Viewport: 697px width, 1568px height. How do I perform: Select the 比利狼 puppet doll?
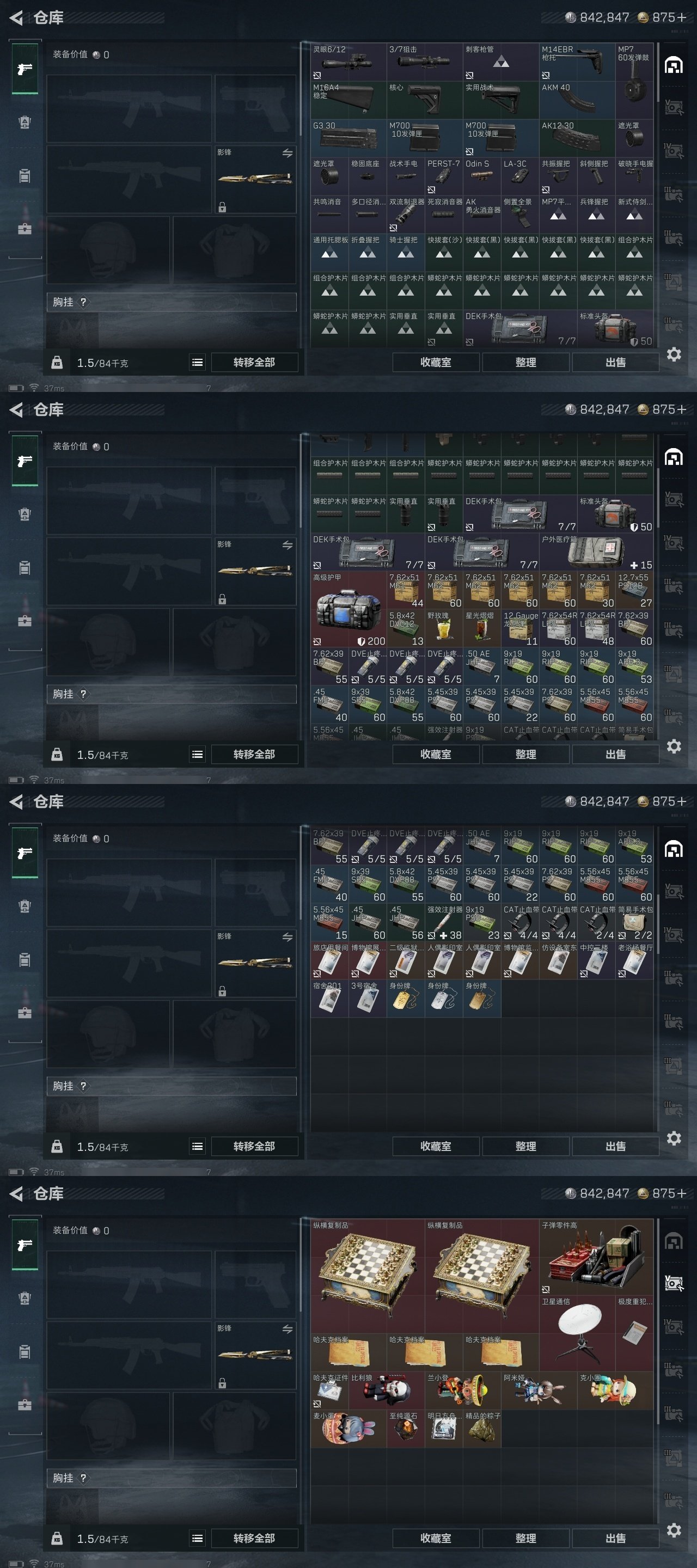[387, 1389]
